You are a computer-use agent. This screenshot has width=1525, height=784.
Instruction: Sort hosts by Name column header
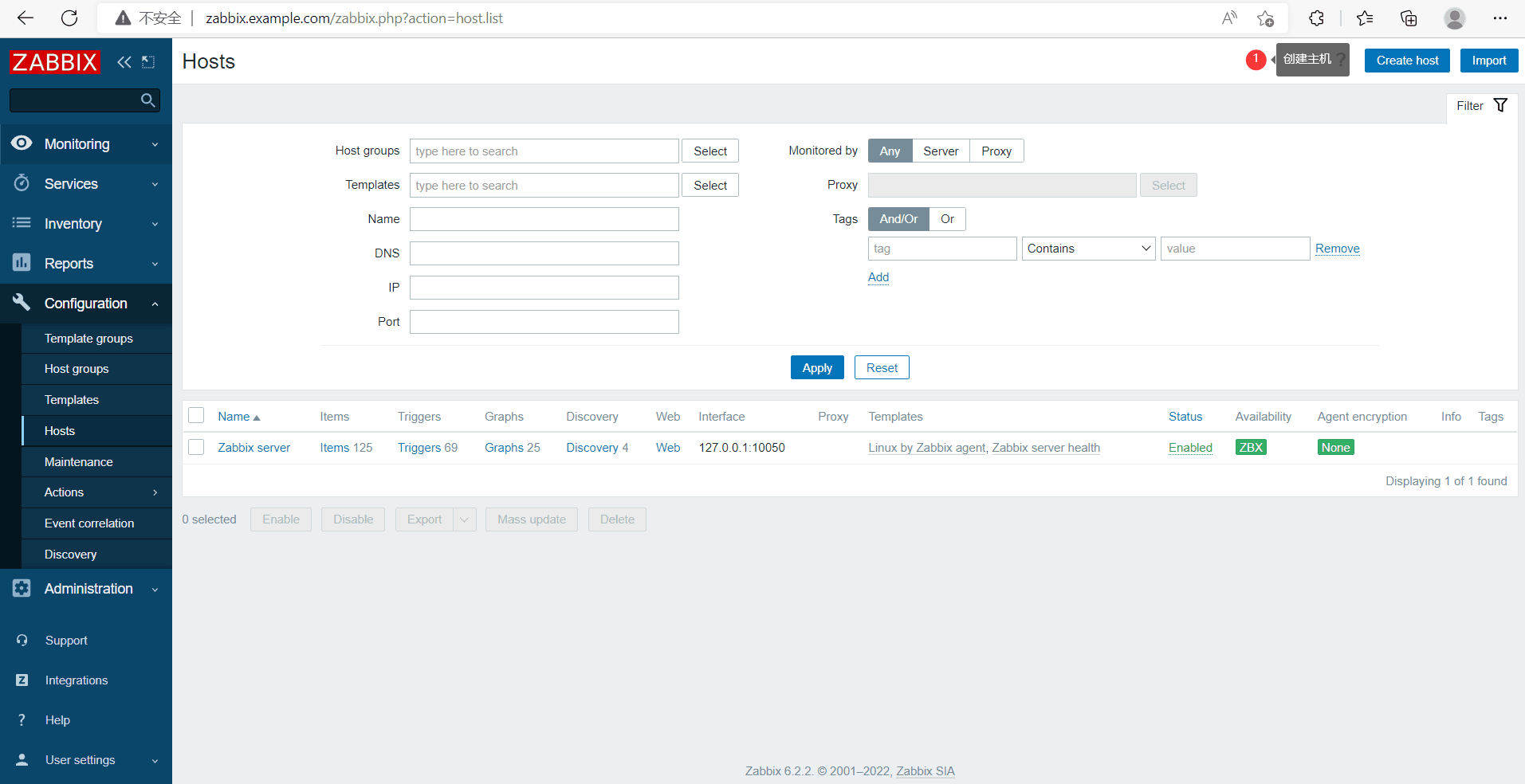238,417
